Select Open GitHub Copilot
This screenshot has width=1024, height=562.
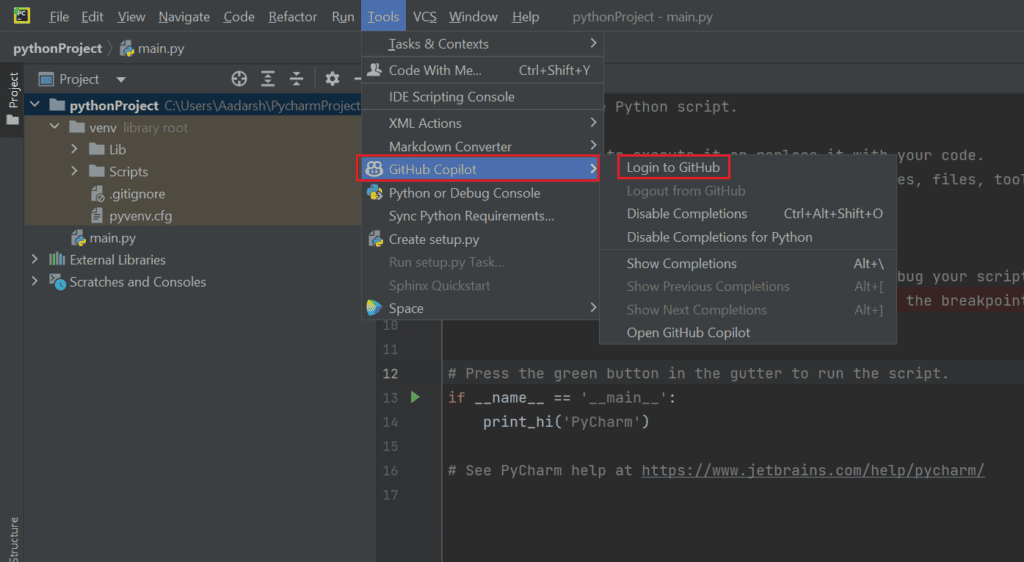coord(748,332)
